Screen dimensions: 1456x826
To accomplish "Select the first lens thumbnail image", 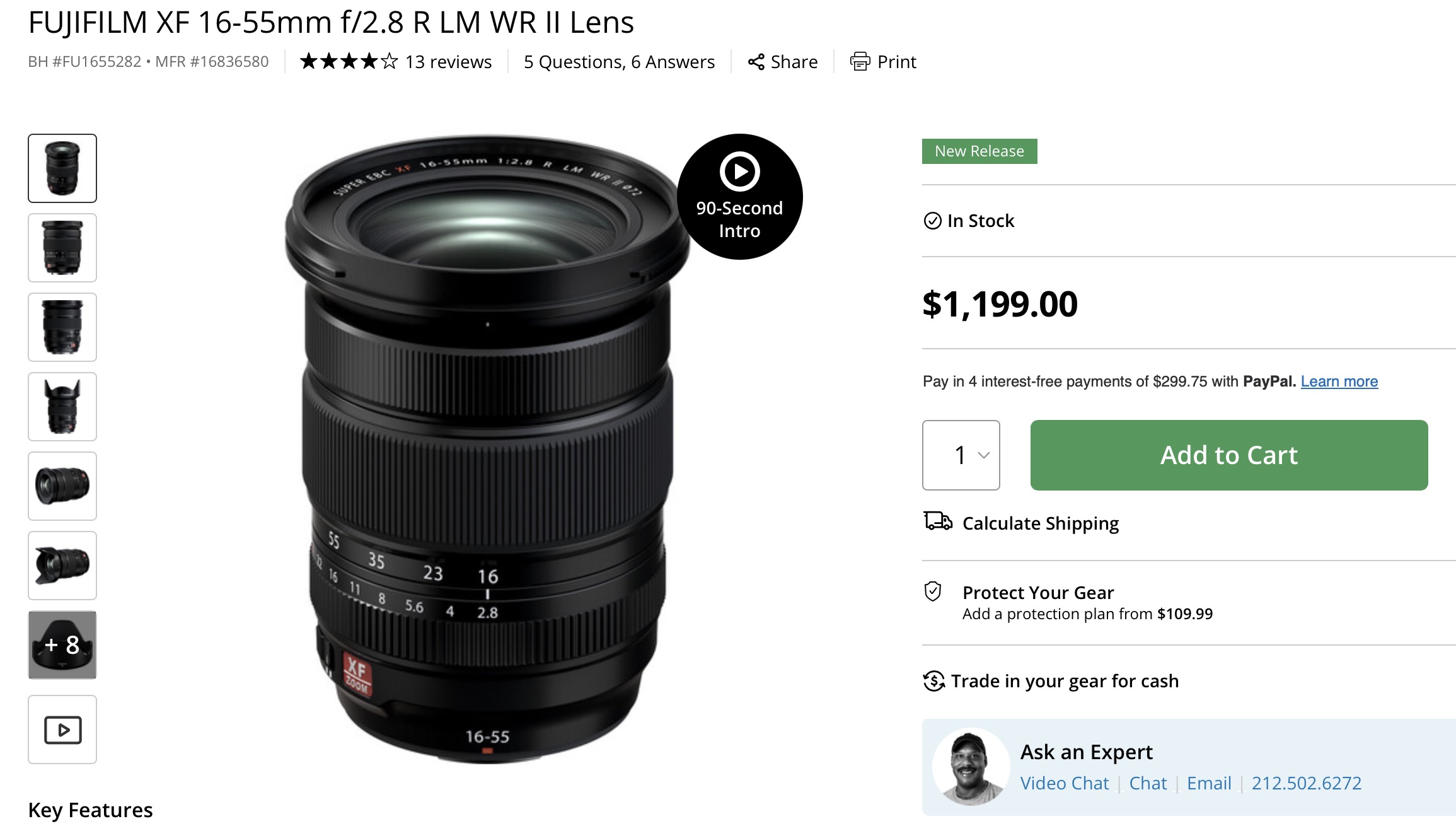I will 62,168.
